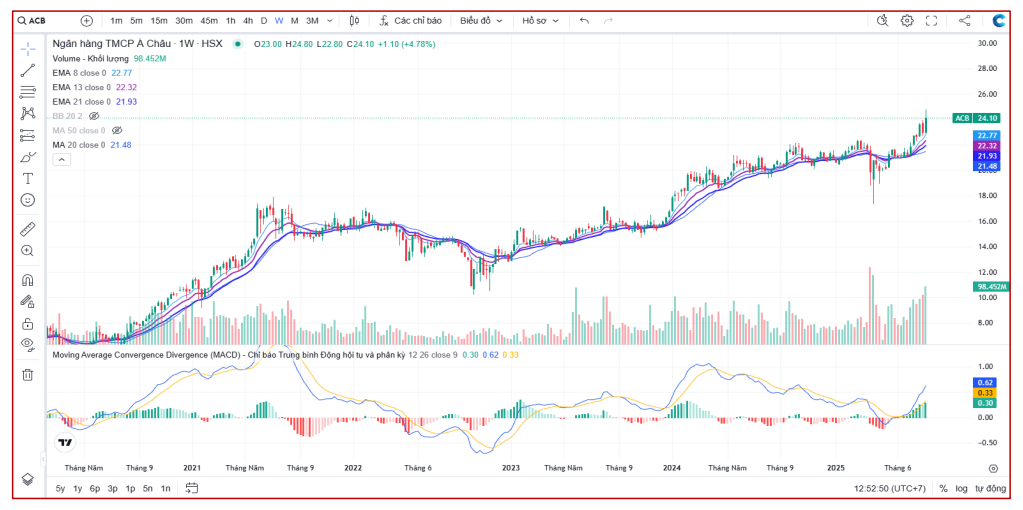Screen dimensions: 1023x510
Task: Select the 1h timeframe
Action: coord(231,20)
